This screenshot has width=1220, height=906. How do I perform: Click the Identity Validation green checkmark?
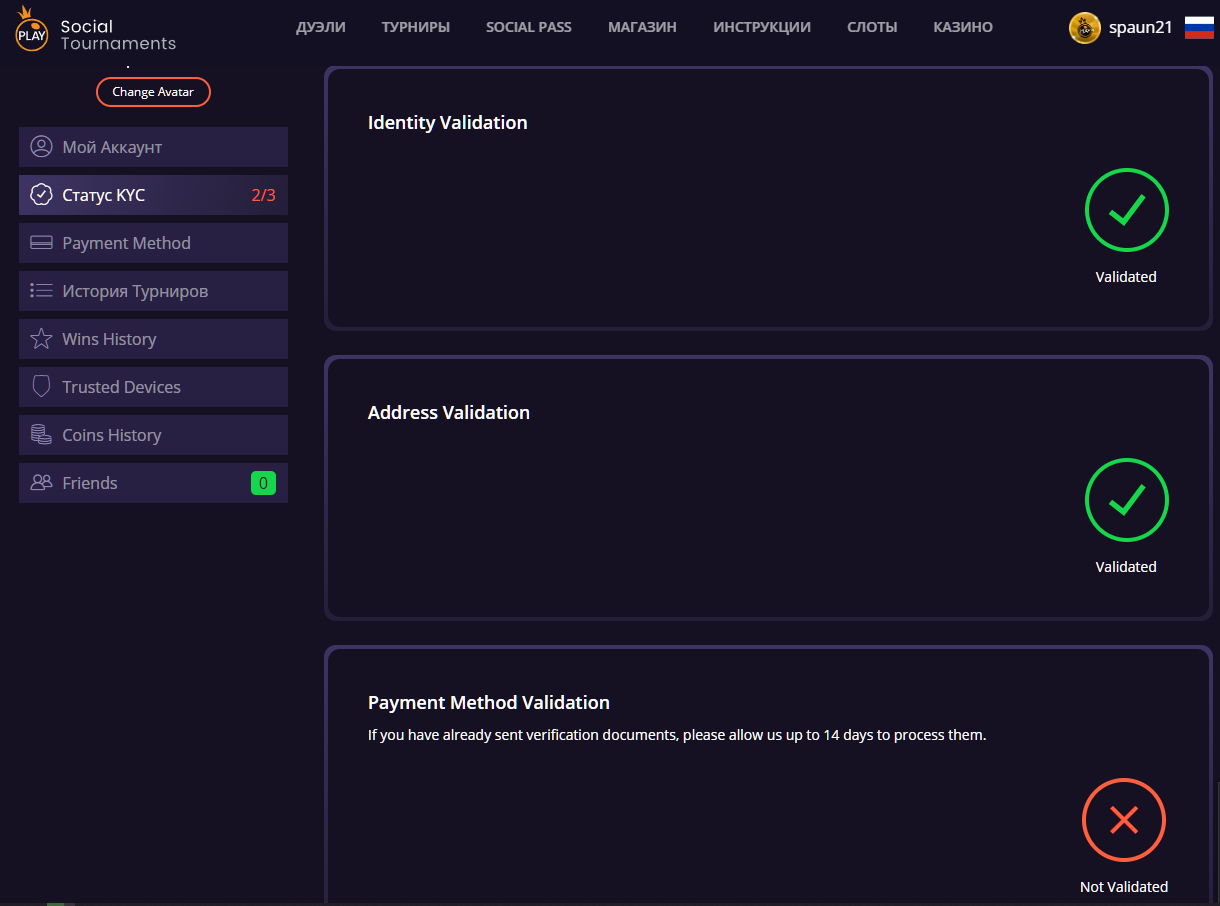(1126, 210)
